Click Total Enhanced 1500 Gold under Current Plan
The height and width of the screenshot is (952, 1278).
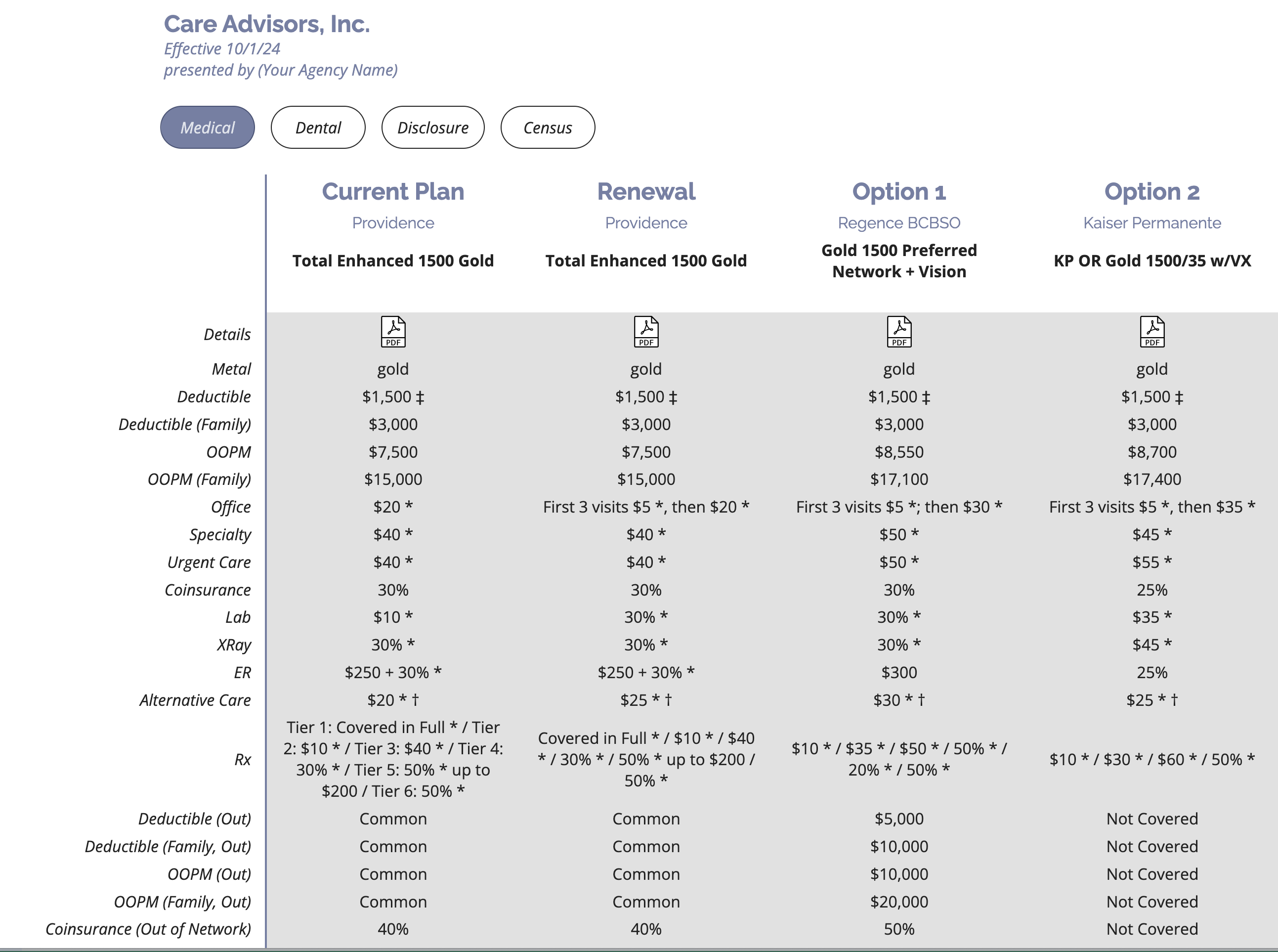[x=393, y=261]
